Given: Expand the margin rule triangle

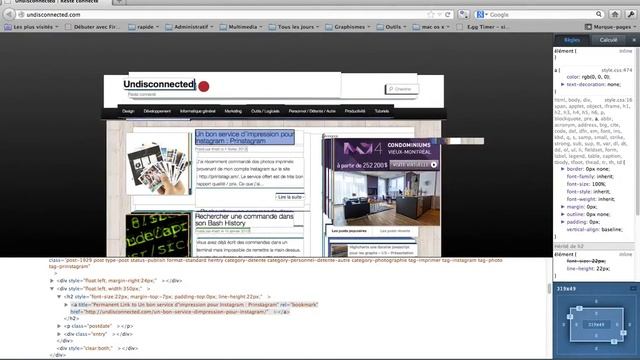Looking at the screenshot, I should tap(562, 207).
